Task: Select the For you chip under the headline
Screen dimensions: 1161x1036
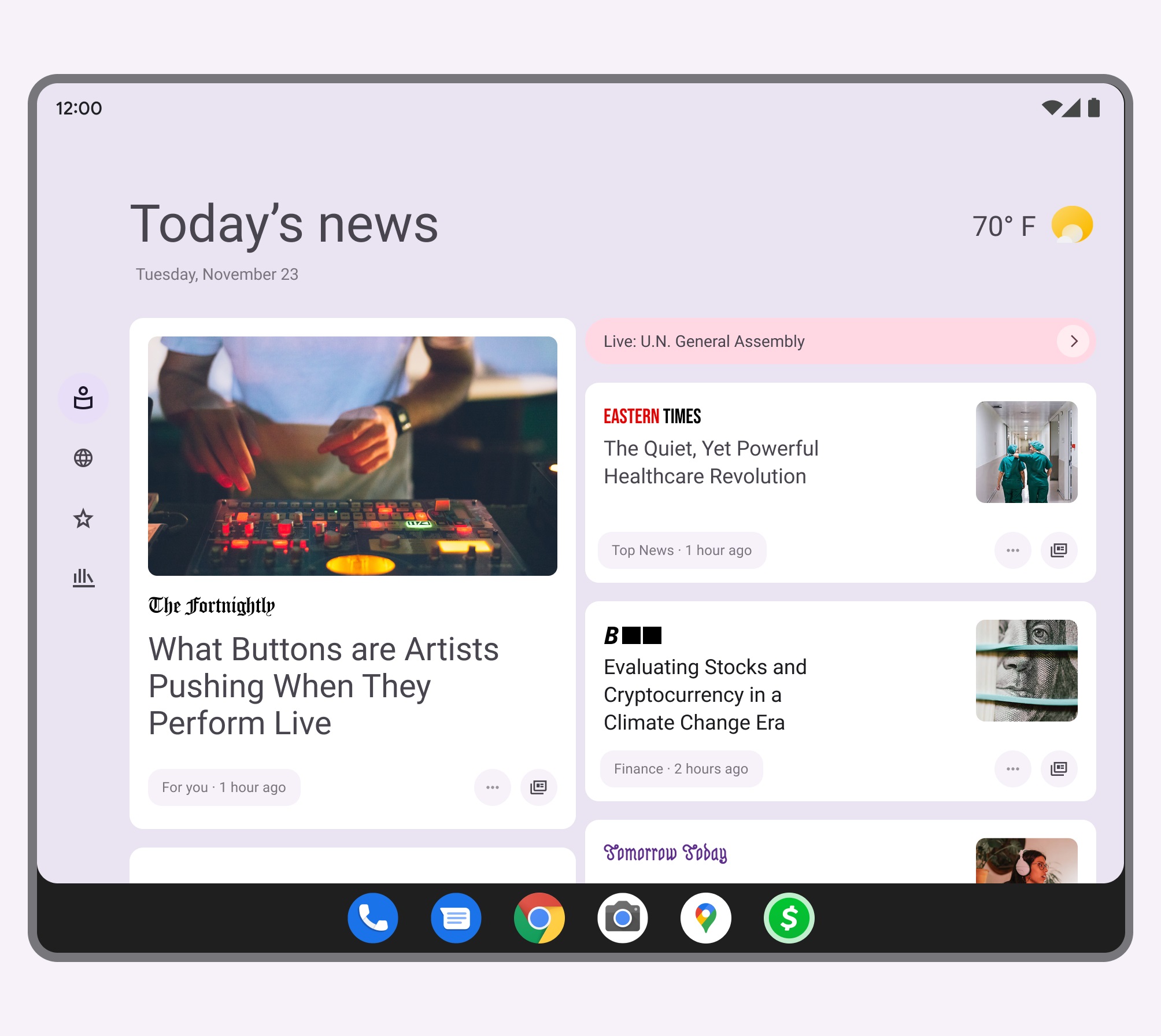Action: [x=224, y=787]
